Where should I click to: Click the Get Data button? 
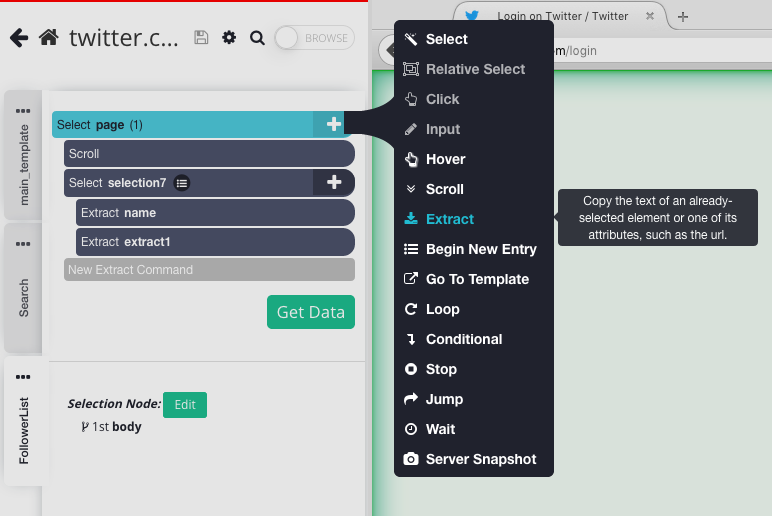click(x=311, y=312)
